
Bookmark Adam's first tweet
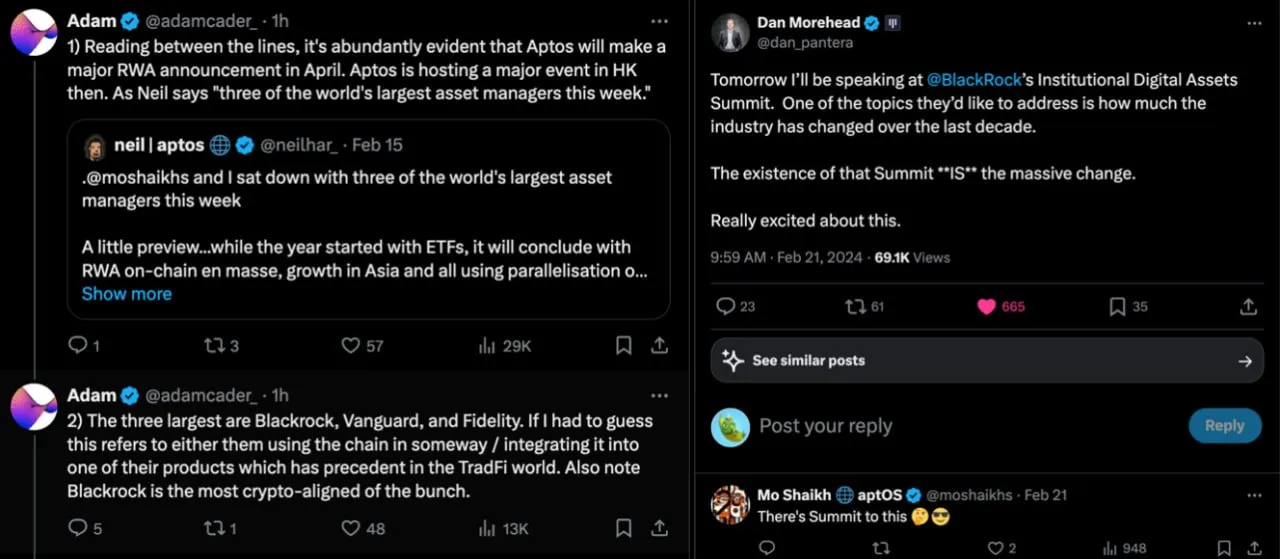point(623,346)
